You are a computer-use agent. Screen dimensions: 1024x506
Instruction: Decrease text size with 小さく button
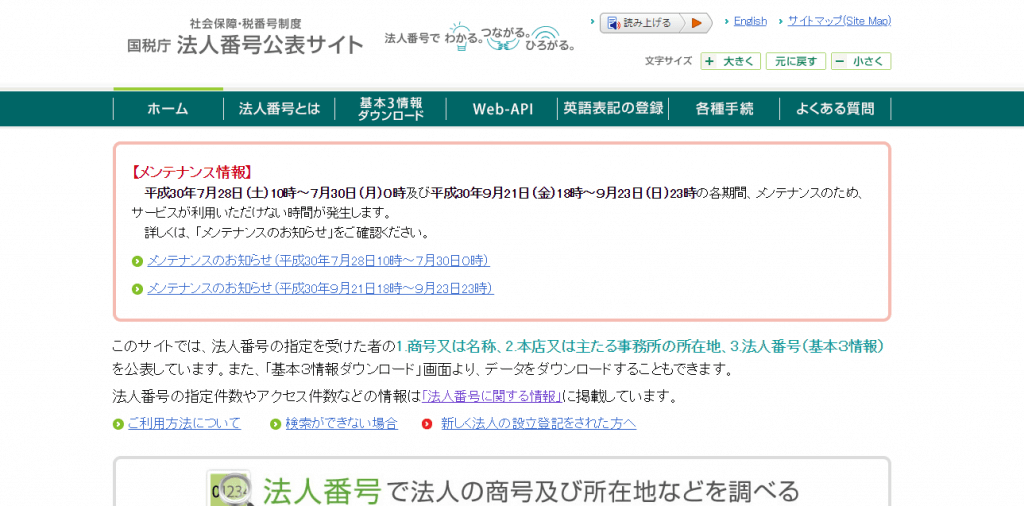click(x=860, y=62)
